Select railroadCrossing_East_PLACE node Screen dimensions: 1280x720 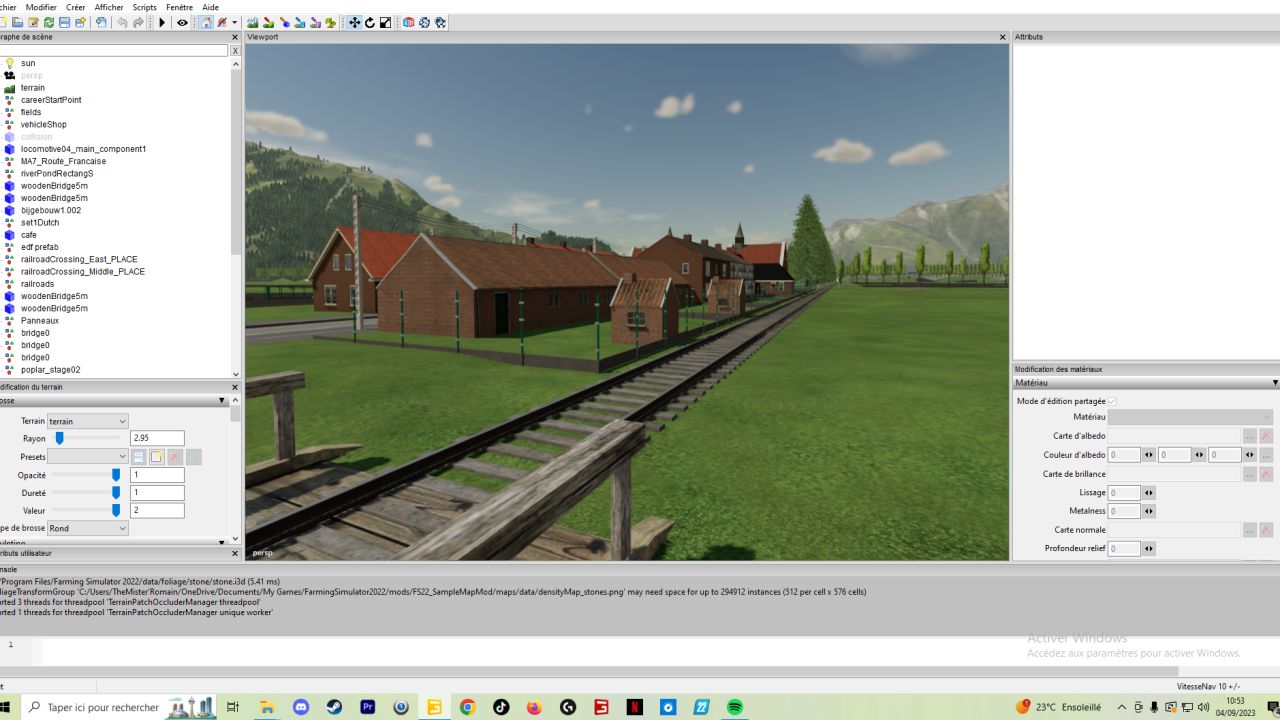pyautogui.click(x=79, y=259)
